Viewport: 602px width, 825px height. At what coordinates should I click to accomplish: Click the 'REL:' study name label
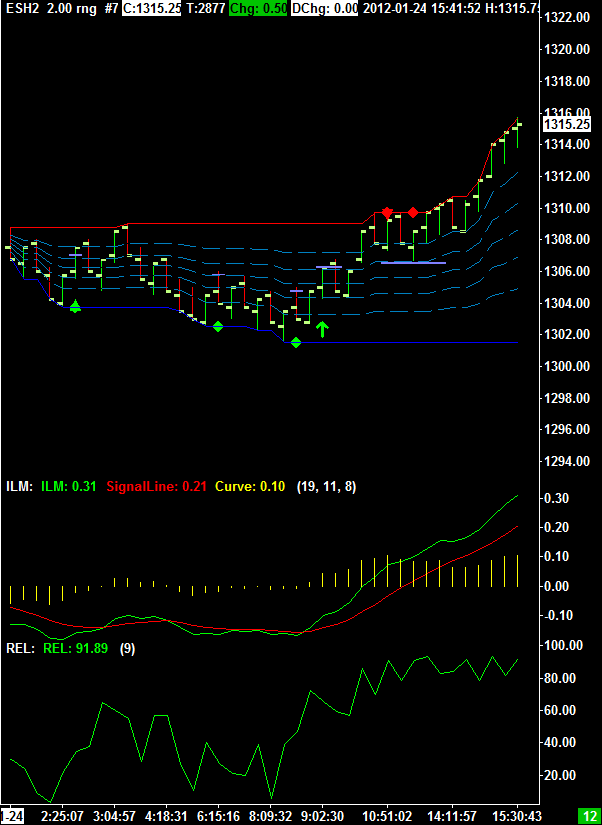(21, 649)
